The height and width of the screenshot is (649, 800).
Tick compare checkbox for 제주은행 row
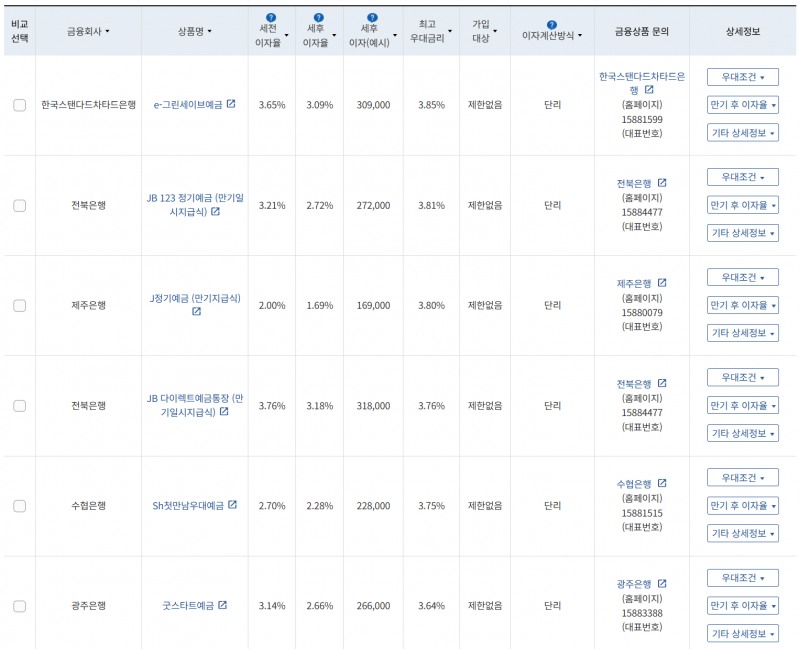[x=19, y=306]
